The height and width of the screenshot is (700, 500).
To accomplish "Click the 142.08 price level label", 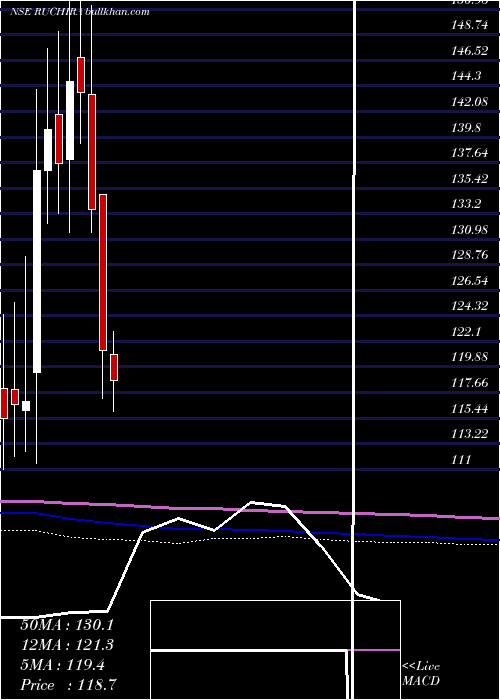I will click(469, 102).
